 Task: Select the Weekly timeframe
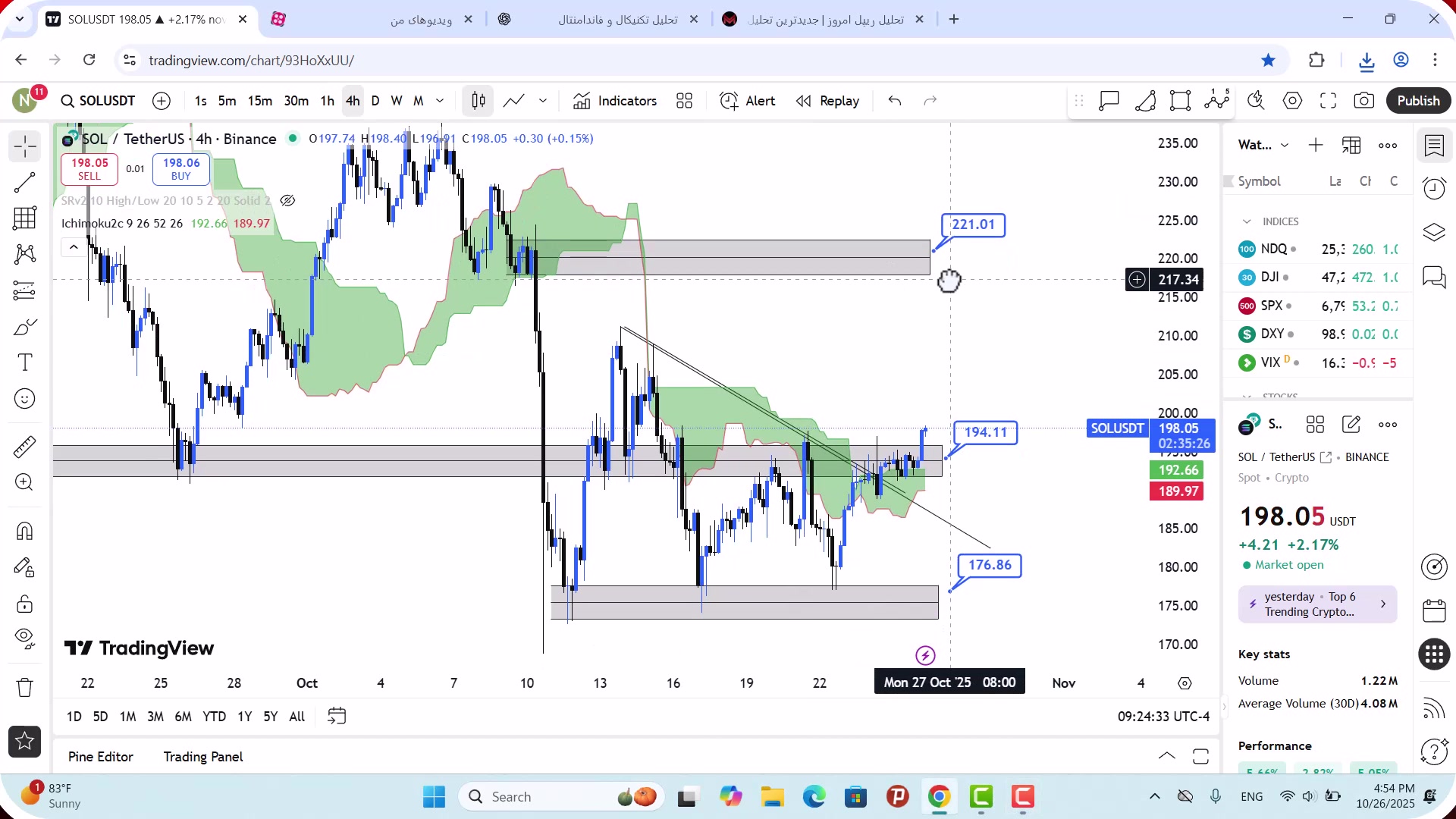pos(397,101)
